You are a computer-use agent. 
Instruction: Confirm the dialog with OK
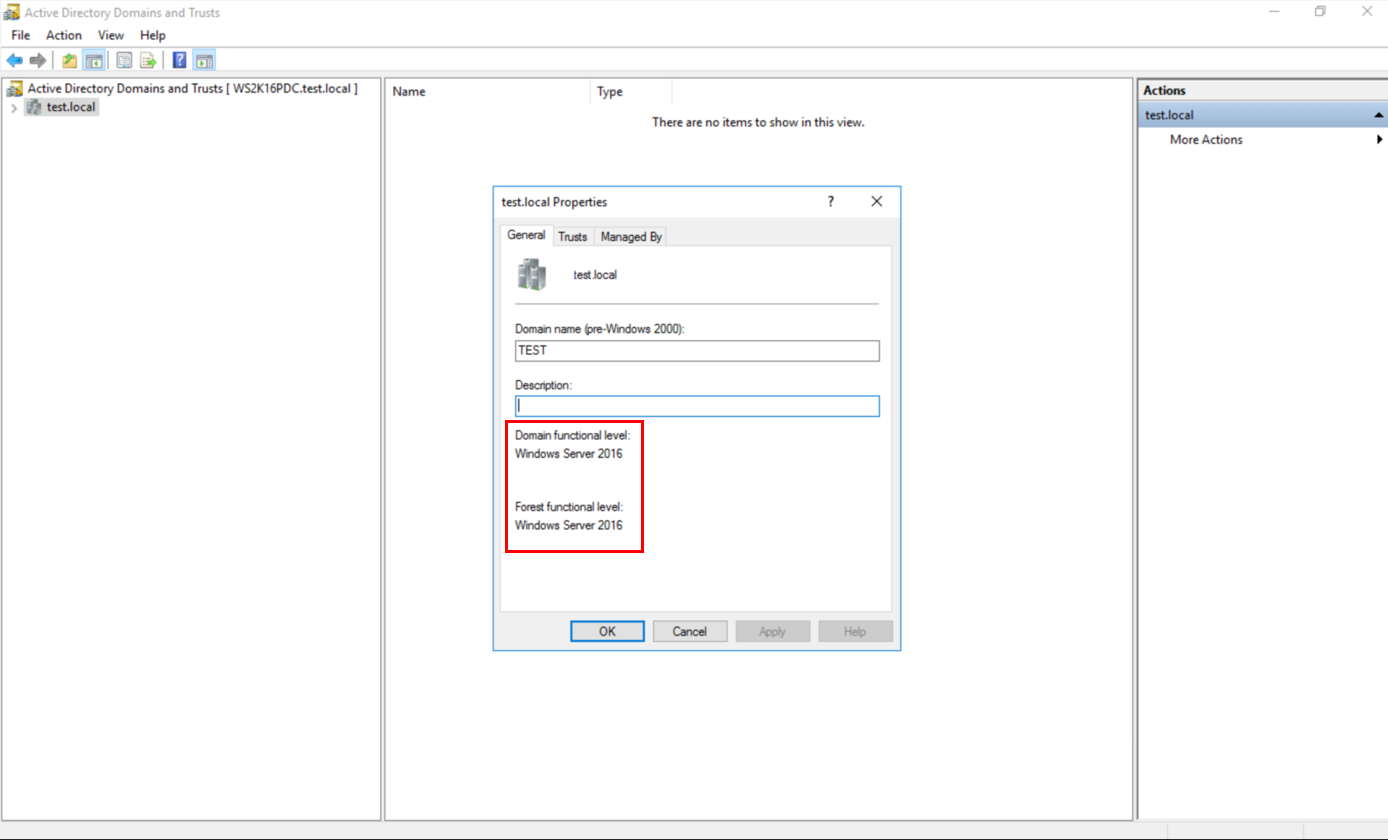[x=607, y=631]
